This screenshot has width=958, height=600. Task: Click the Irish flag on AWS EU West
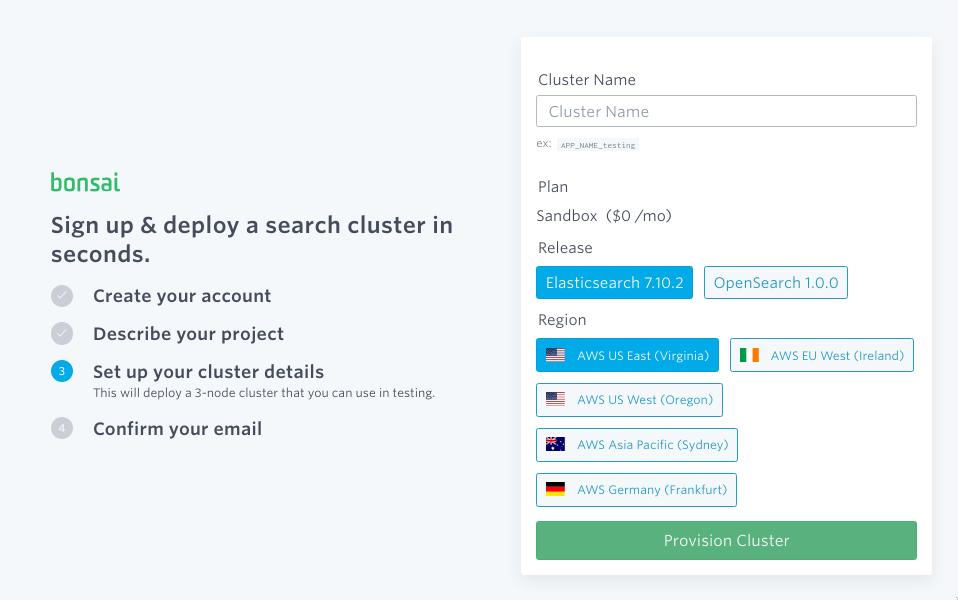[751, 354]
